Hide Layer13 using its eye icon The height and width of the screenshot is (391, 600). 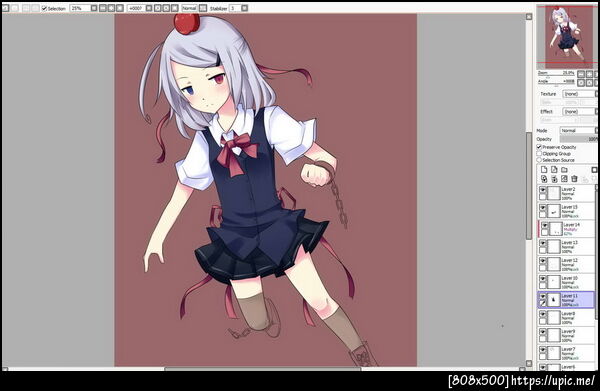click(543, 243)
